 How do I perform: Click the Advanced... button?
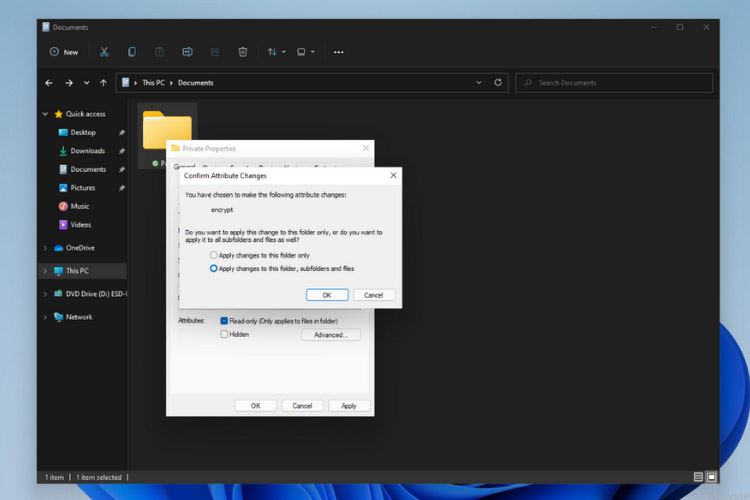click(x=331, y=335)
